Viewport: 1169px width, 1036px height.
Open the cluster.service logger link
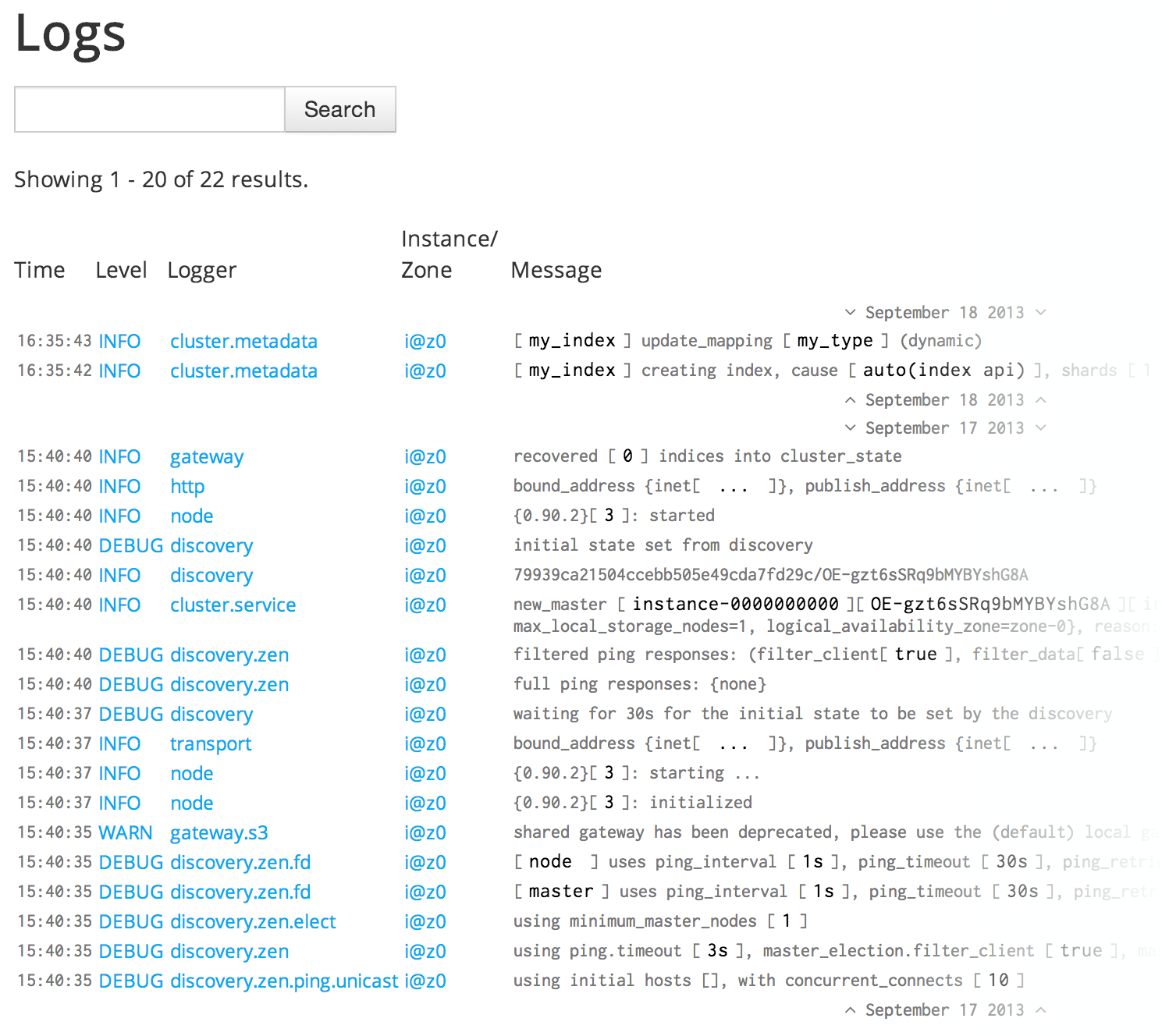click(233, 605)
